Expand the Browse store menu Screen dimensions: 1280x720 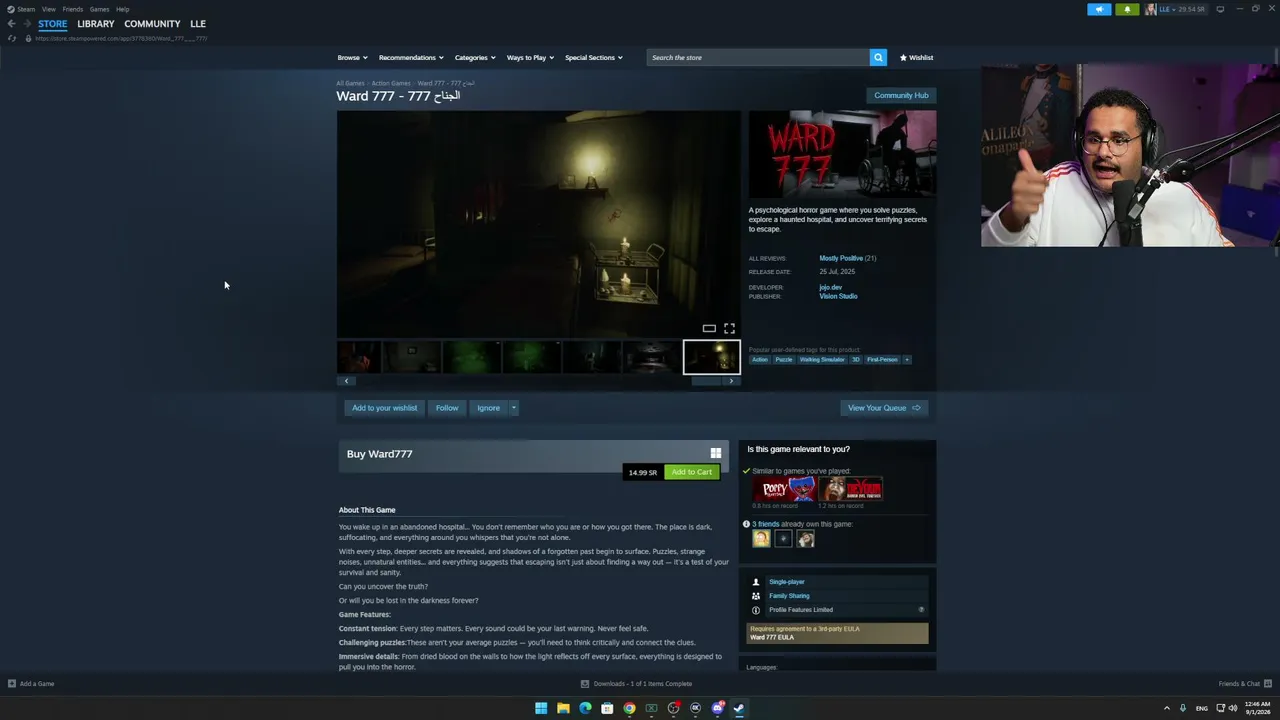tap(352, 58)
